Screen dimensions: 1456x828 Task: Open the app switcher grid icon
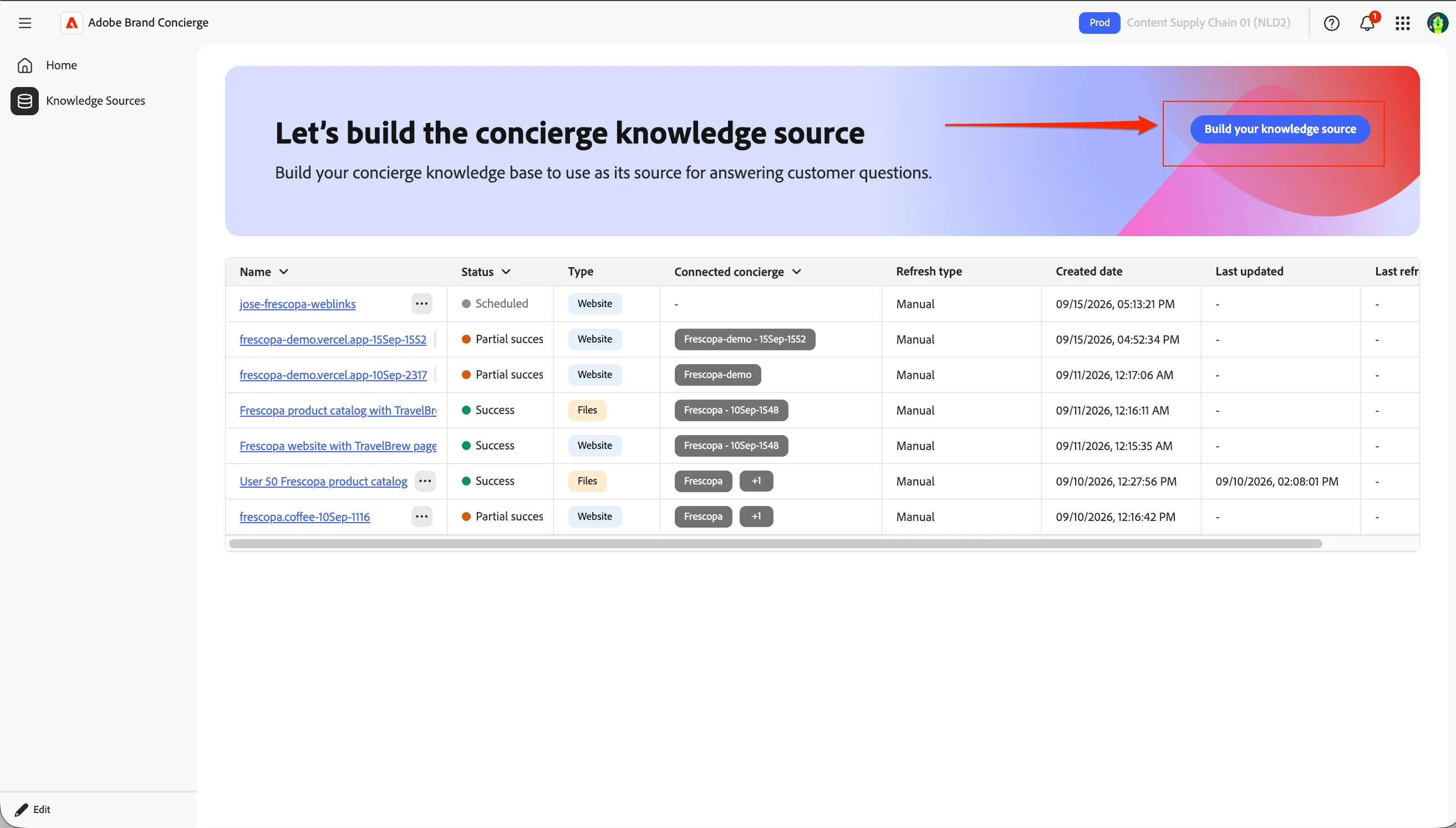click(1403, 23)
